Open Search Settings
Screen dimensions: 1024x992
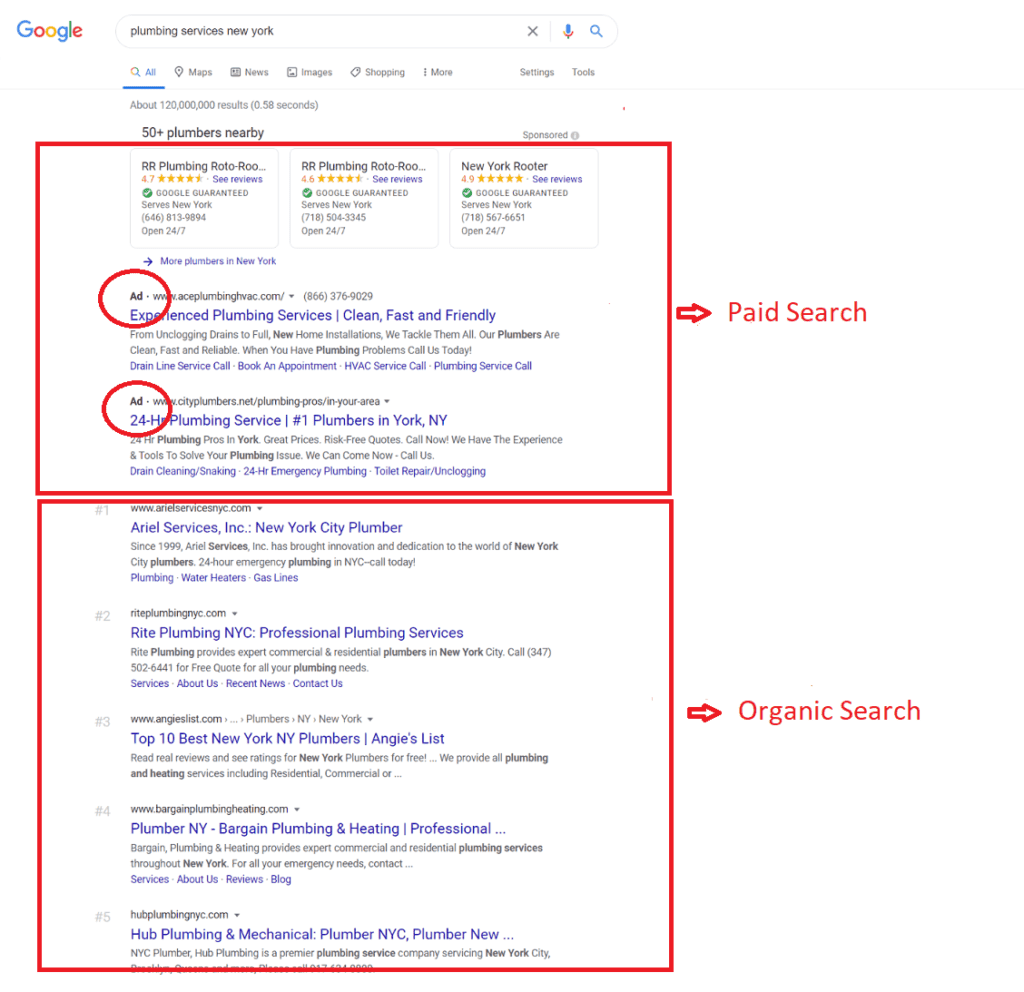pos(537,72)
